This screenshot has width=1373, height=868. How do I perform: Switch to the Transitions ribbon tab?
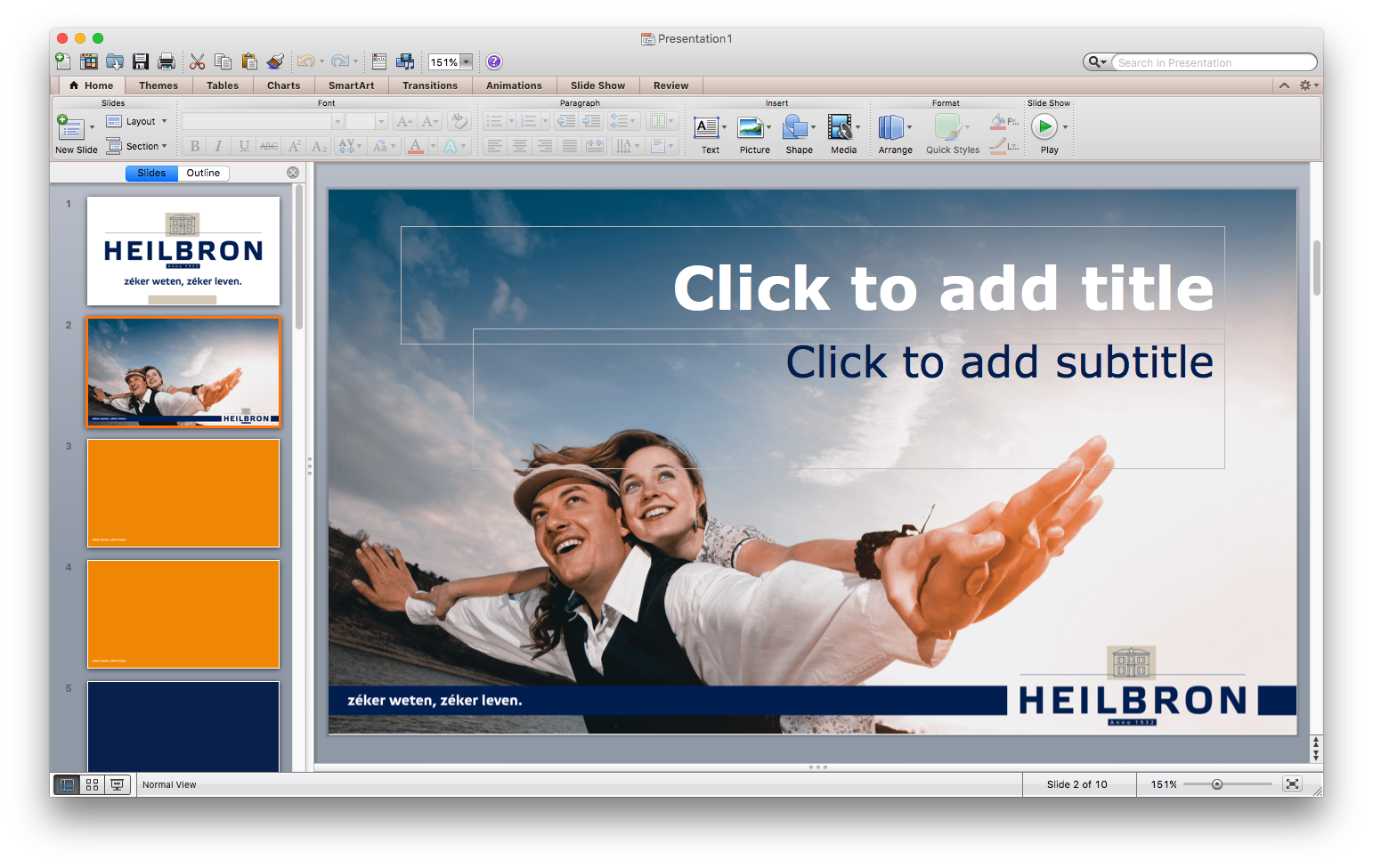tap(430, 85)
